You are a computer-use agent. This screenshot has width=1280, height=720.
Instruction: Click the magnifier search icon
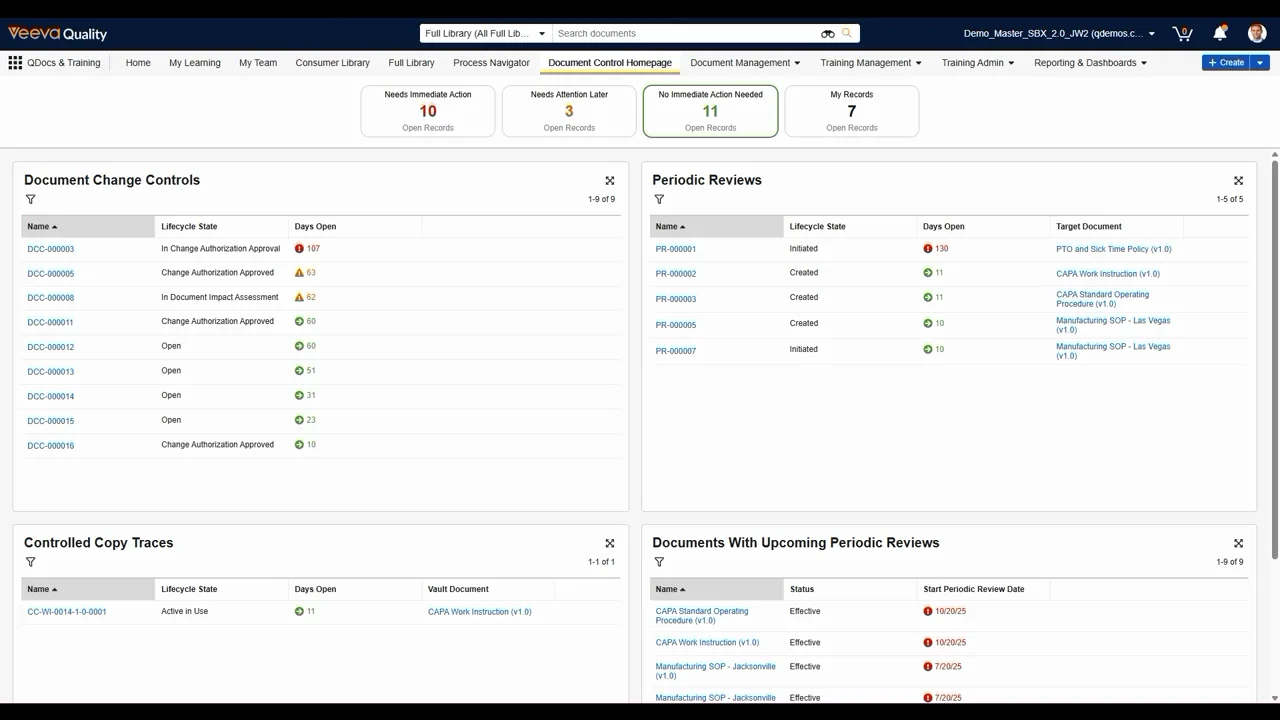[847, 33]
